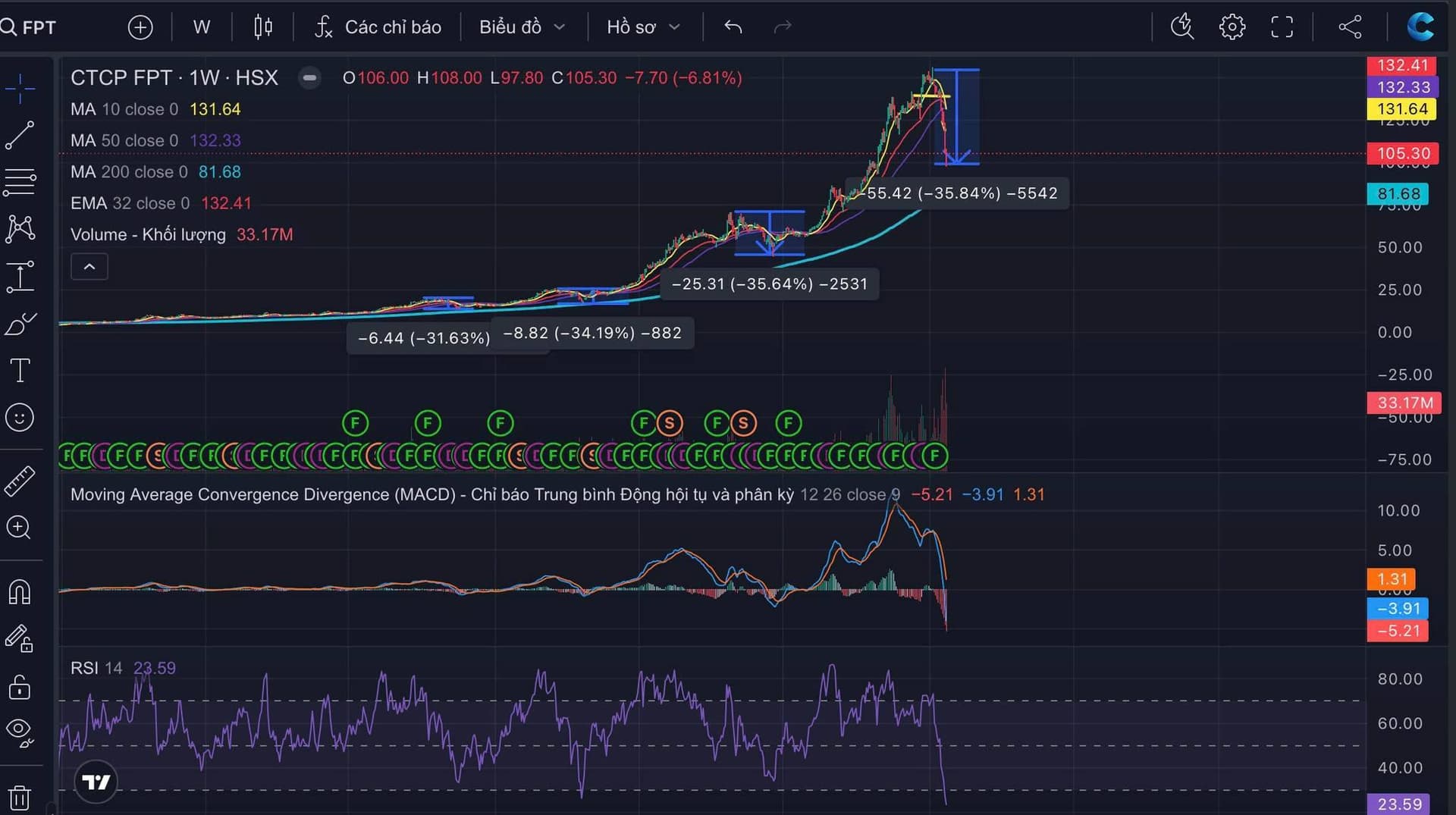Activate the zoom in tool
Image resolution: width=1456 pixels, height=815 pixels.
20,528
